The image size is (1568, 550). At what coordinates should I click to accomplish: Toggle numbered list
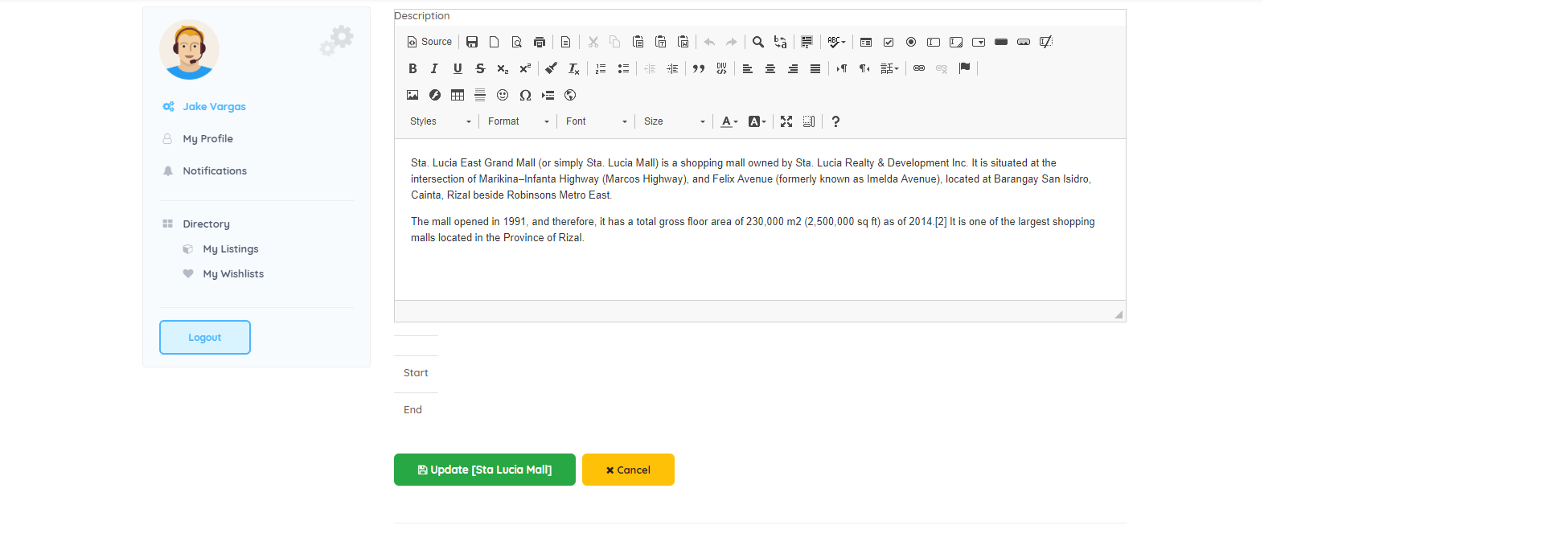pyautogui.click(x=601, y=68)
